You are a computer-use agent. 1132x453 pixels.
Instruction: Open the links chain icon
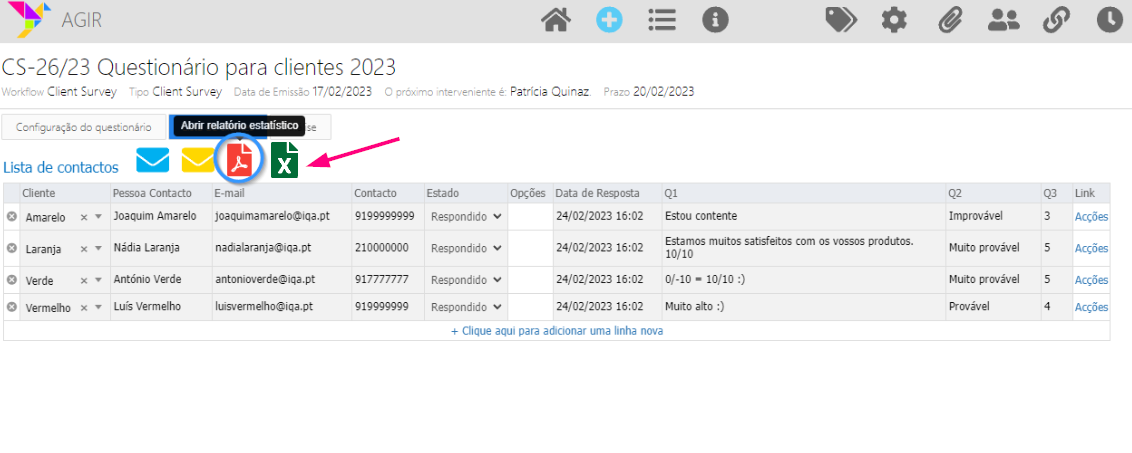tap(1056, 20)
